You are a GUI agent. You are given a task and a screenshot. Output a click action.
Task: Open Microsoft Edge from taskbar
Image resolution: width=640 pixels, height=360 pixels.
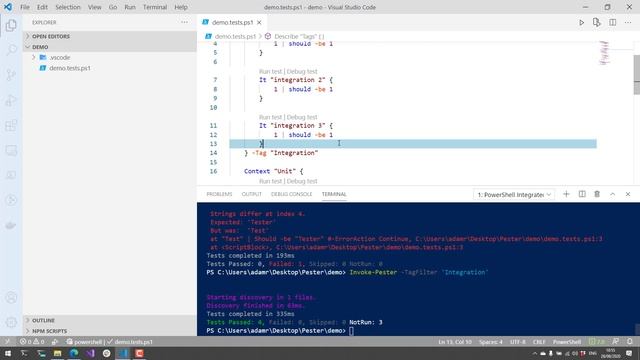point(74,353)
